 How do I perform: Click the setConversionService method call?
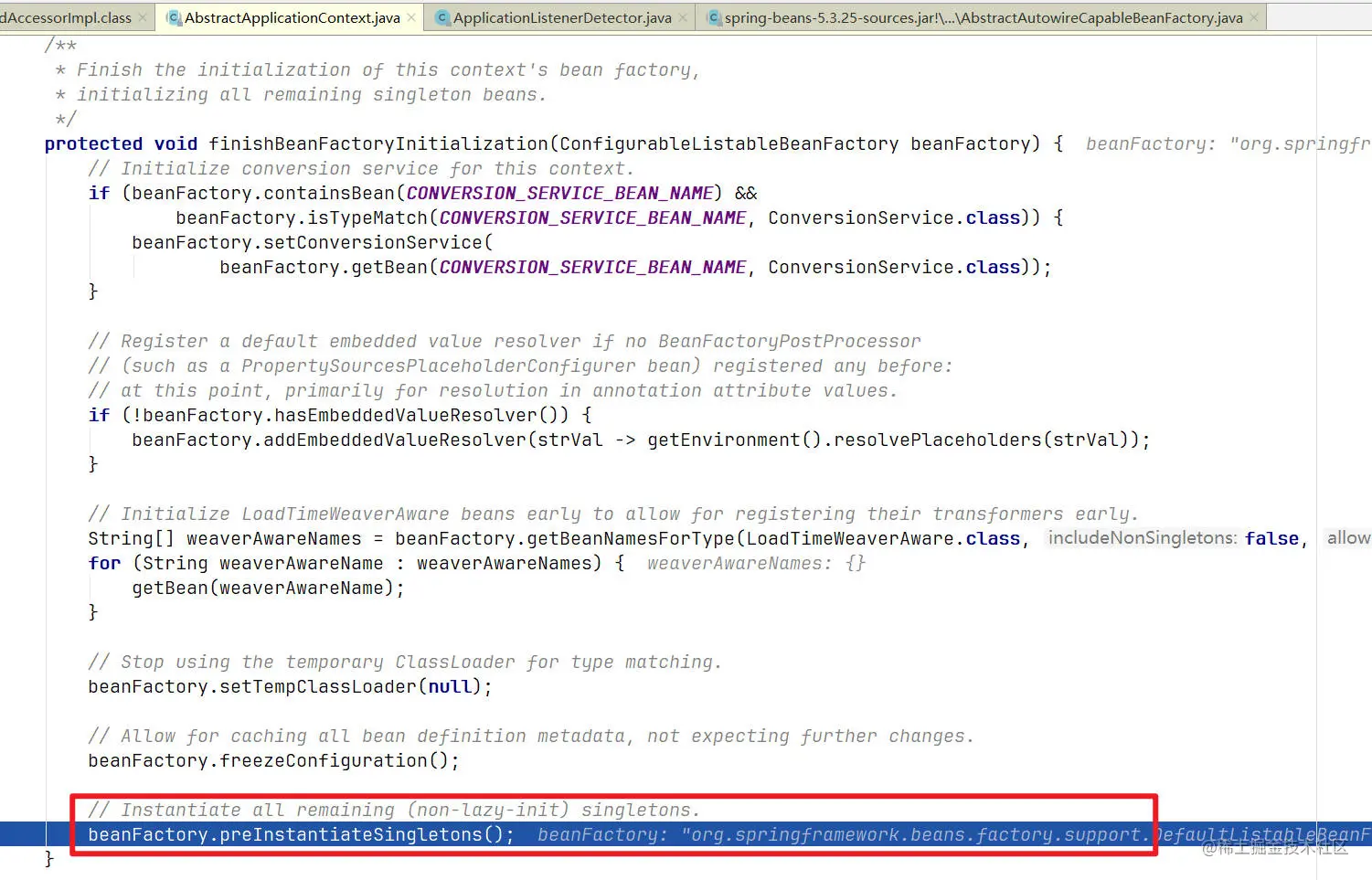tap(373, 243)
